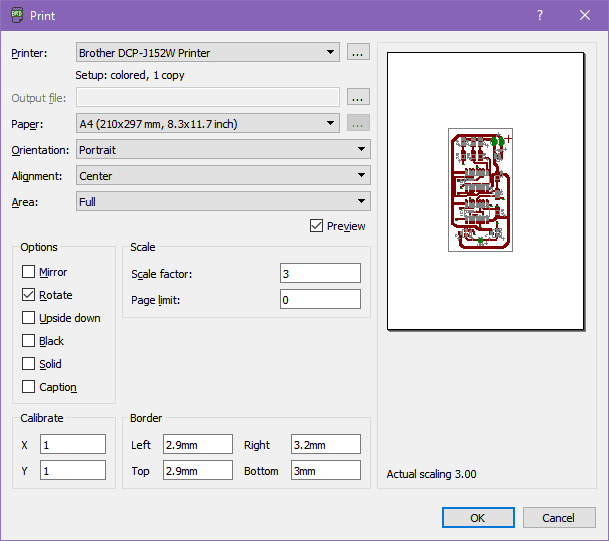Open the Area dropdown
This screenshot has width=609, height=541.
point(223,201)
